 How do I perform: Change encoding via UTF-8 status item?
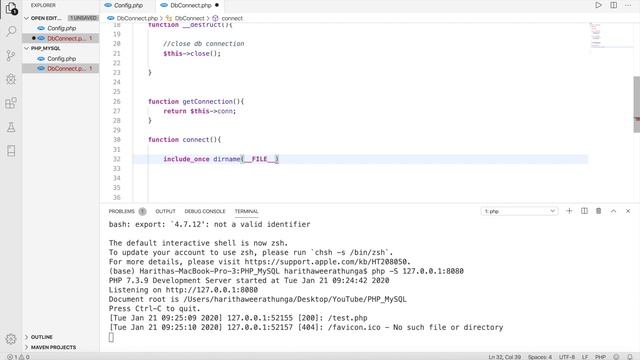coord(567,357)
